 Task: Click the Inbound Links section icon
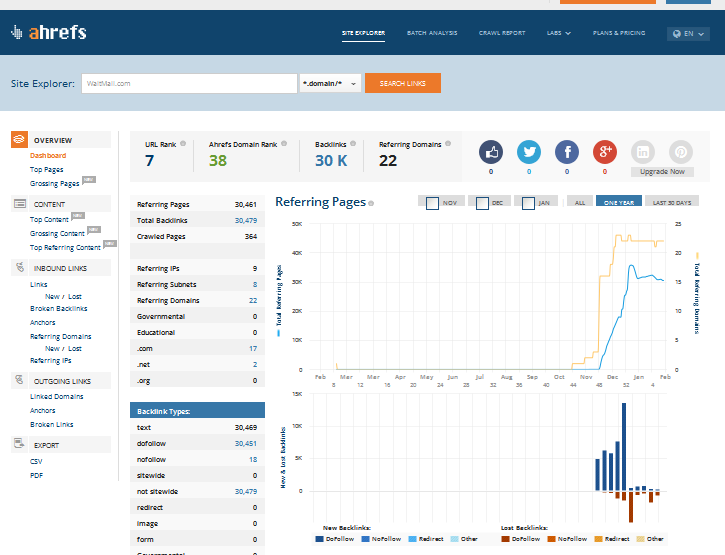coord(19,267)
